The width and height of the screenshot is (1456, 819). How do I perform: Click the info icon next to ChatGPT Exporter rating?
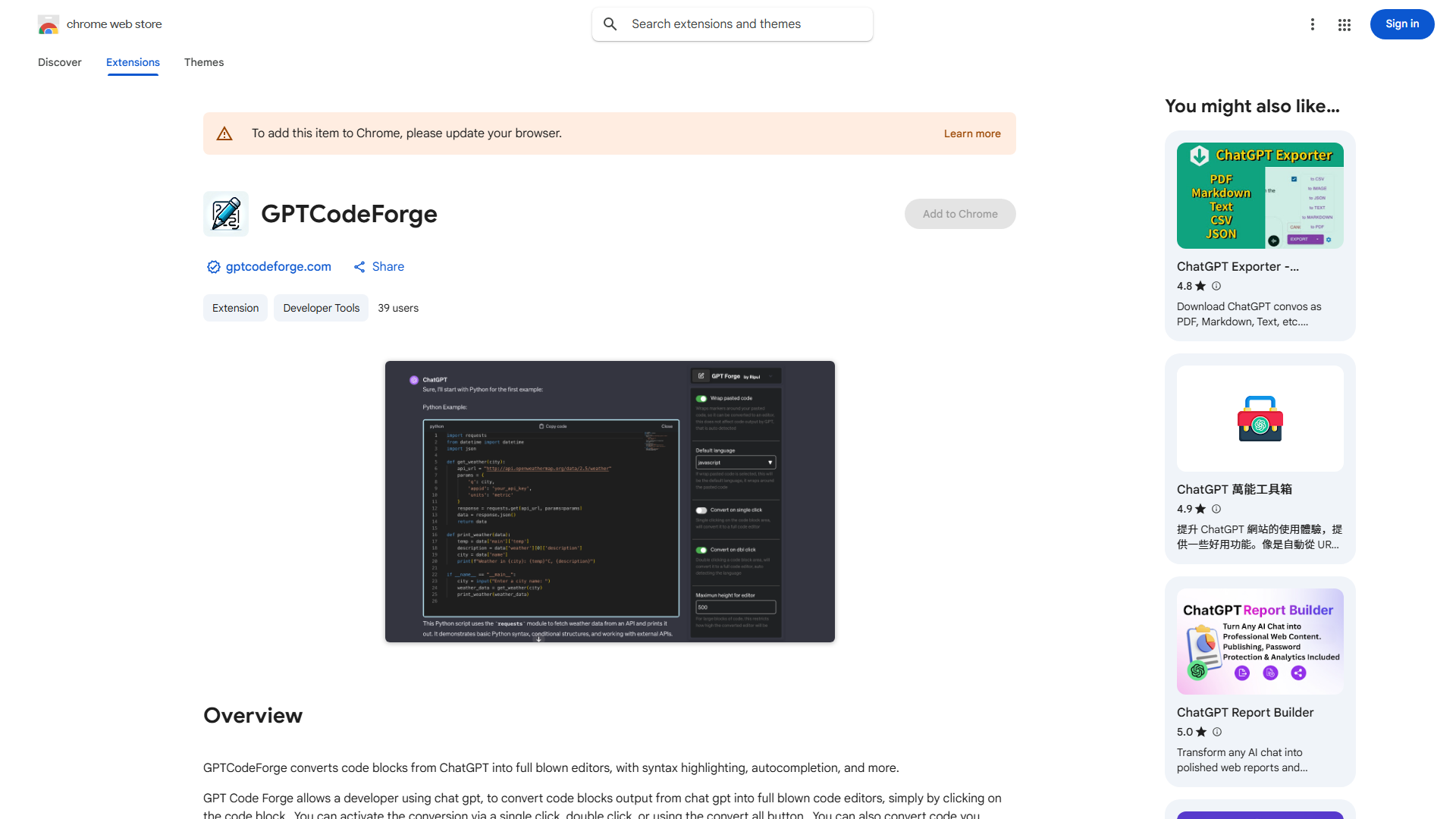tap(1216, 286)
